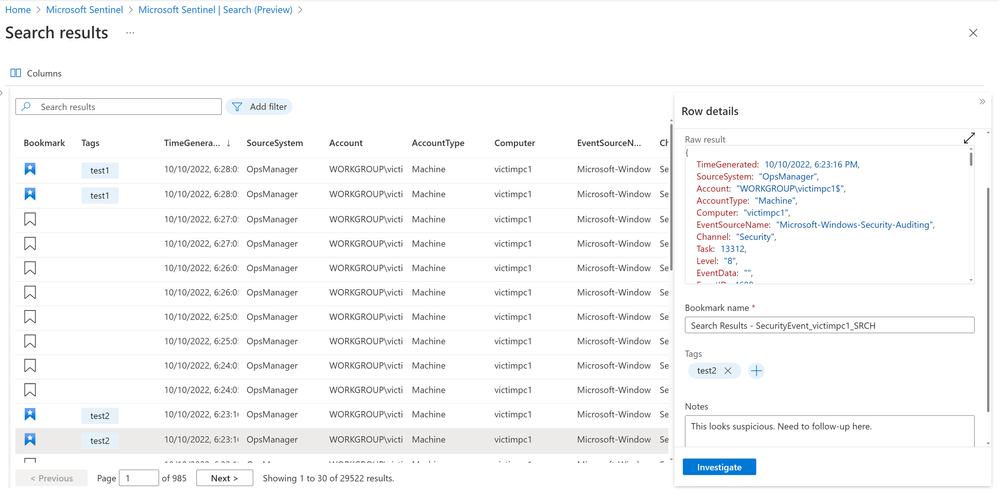The width and height of the screenshot is (999, 494).
Task: Select the test1 tag in the second row
Action: pos(100,195)
